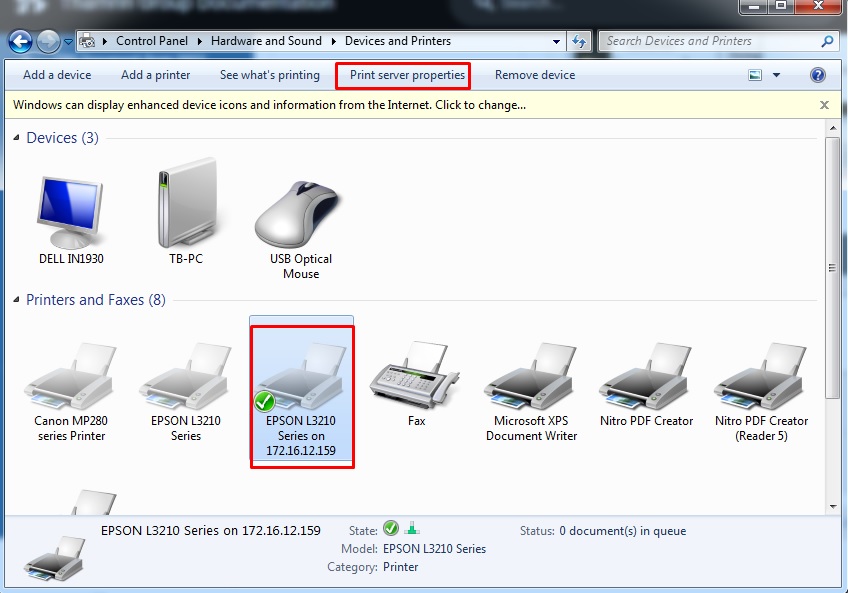Go to Control Panel breadcrumb

click(x=152, y=41)
